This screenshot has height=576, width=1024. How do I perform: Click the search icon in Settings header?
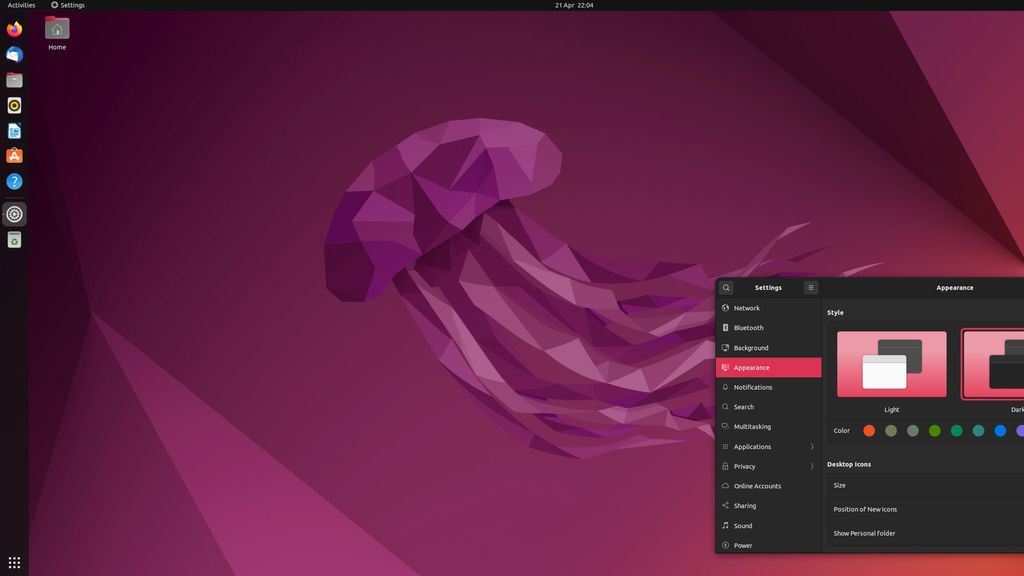click(x=726, y=287)
